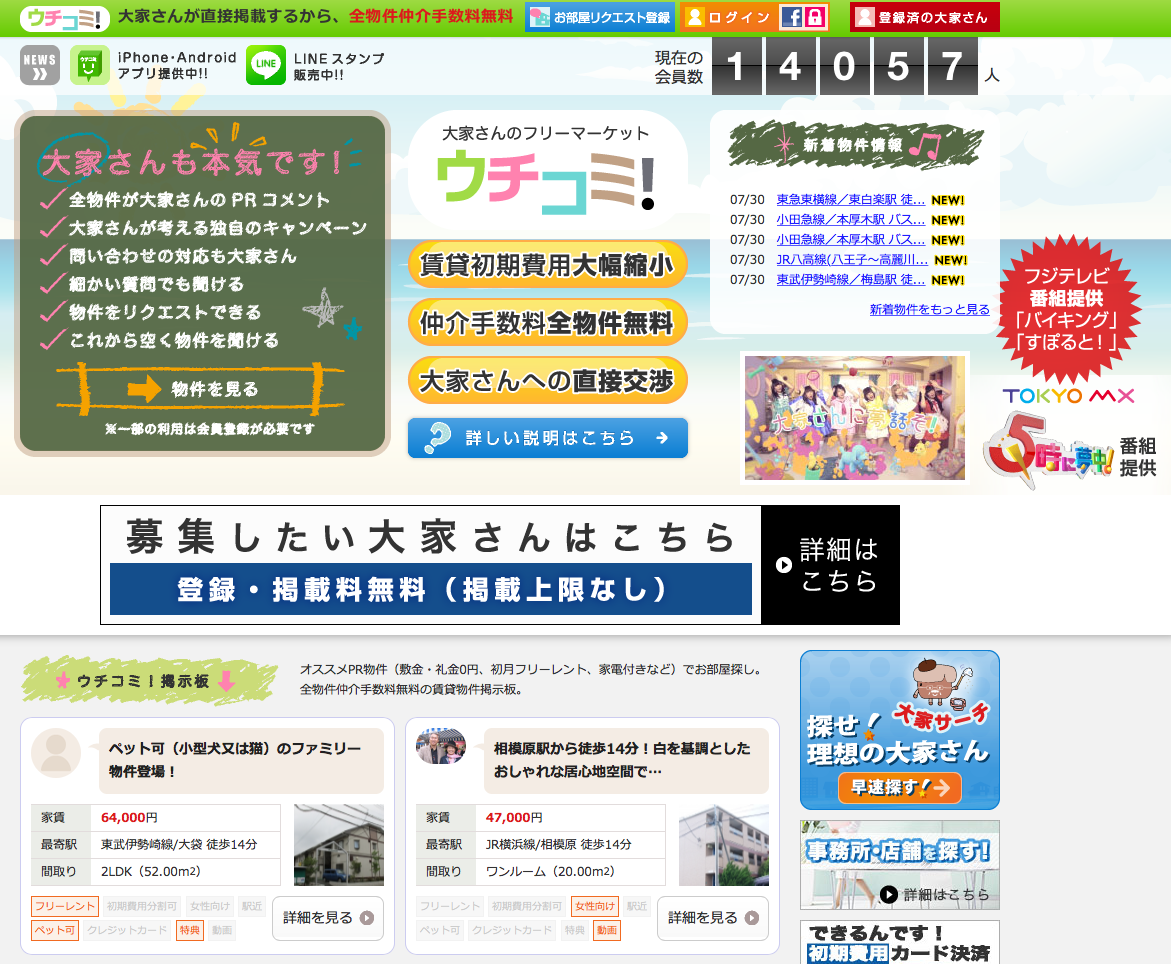1171x964 pixels.
Task: Click the orange 女性向け tag on second listing
Action: (595, 906)
